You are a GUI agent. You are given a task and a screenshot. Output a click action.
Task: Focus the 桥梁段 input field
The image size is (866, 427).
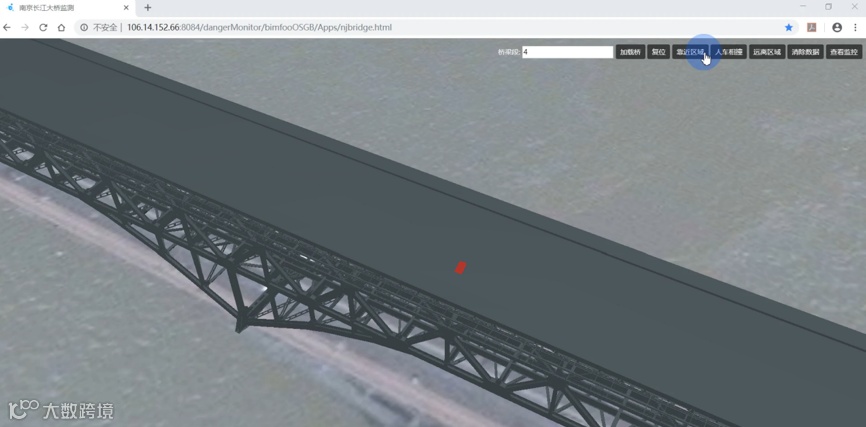tap(567, 52)
